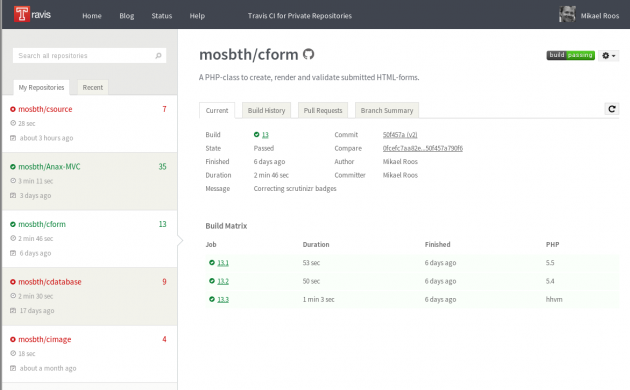The height and width of the screenshot is (390, 630).
Task: Click the green status icon for job 13.1
Action: (212, 263)
